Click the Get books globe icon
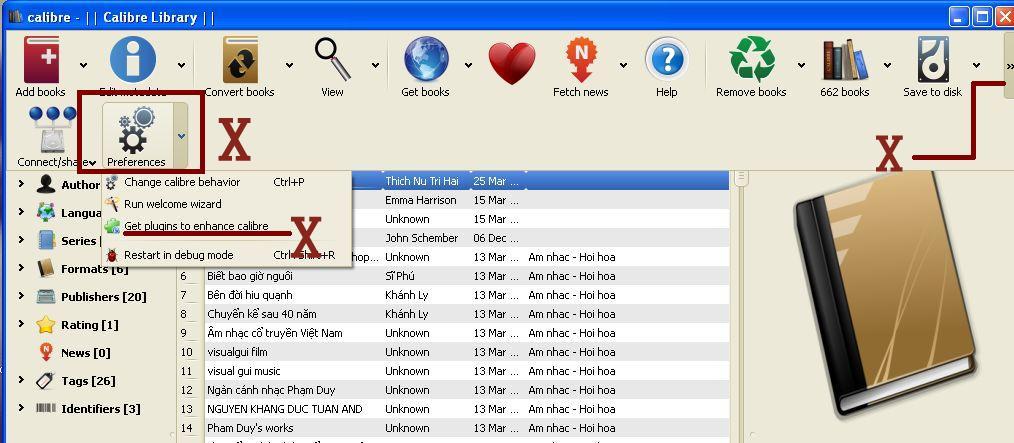 tap(426, 59)
